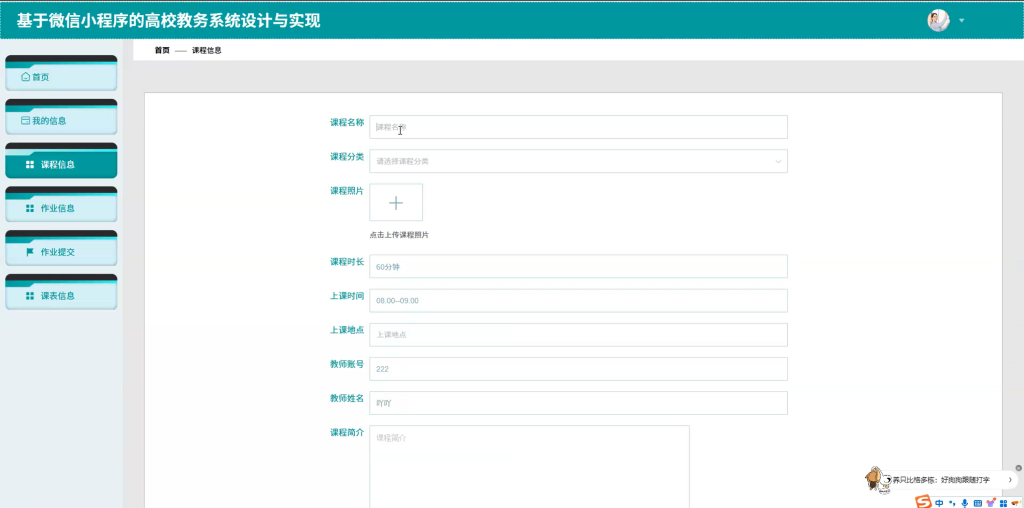Click the Sogou S input method logo
The width and height of the screenshot is (1024, 508).
pos(923,503)
